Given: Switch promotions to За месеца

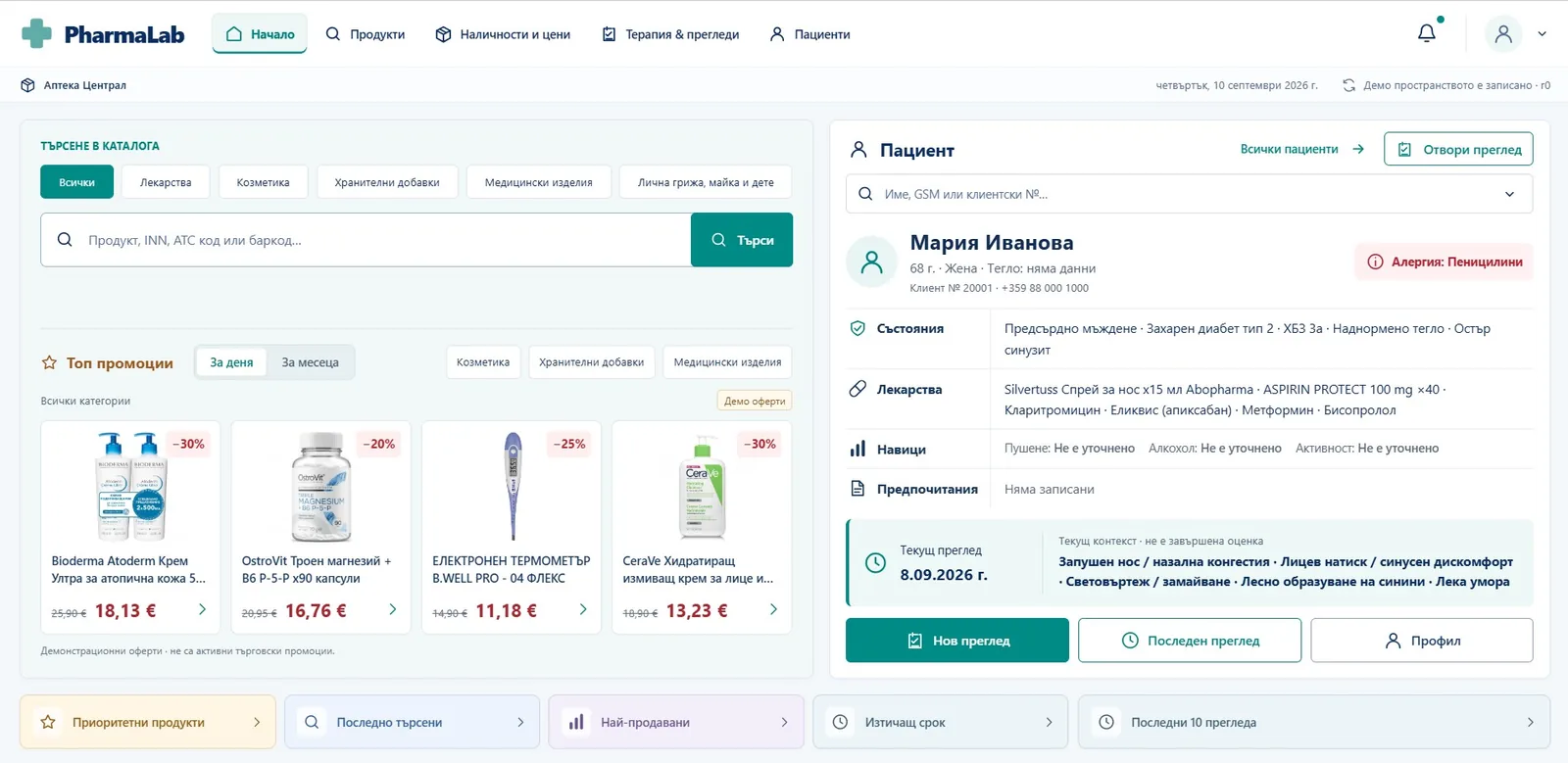Looking at the screenshot, I should [x=311, y=362].
